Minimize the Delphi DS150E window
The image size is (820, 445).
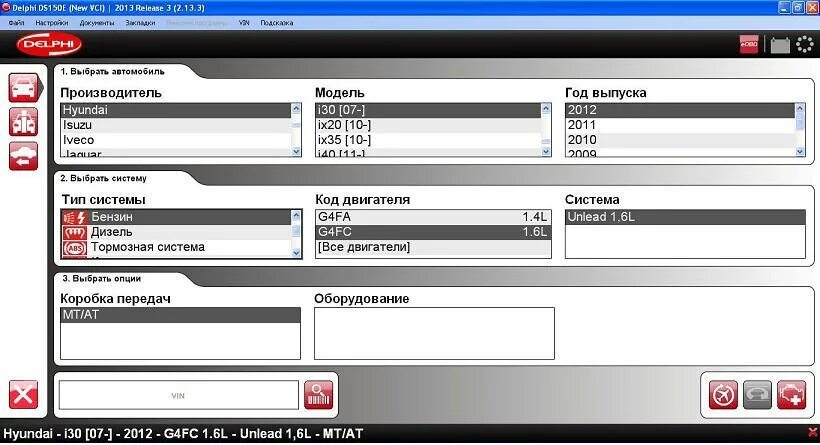(x=784, y=7)
